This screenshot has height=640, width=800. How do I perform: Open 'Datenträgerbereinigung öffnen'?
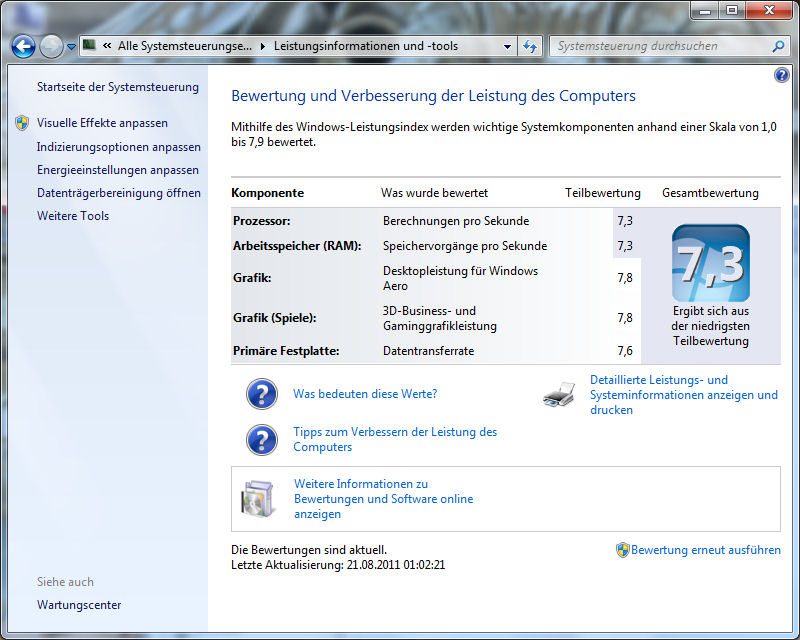click(119, 193)
